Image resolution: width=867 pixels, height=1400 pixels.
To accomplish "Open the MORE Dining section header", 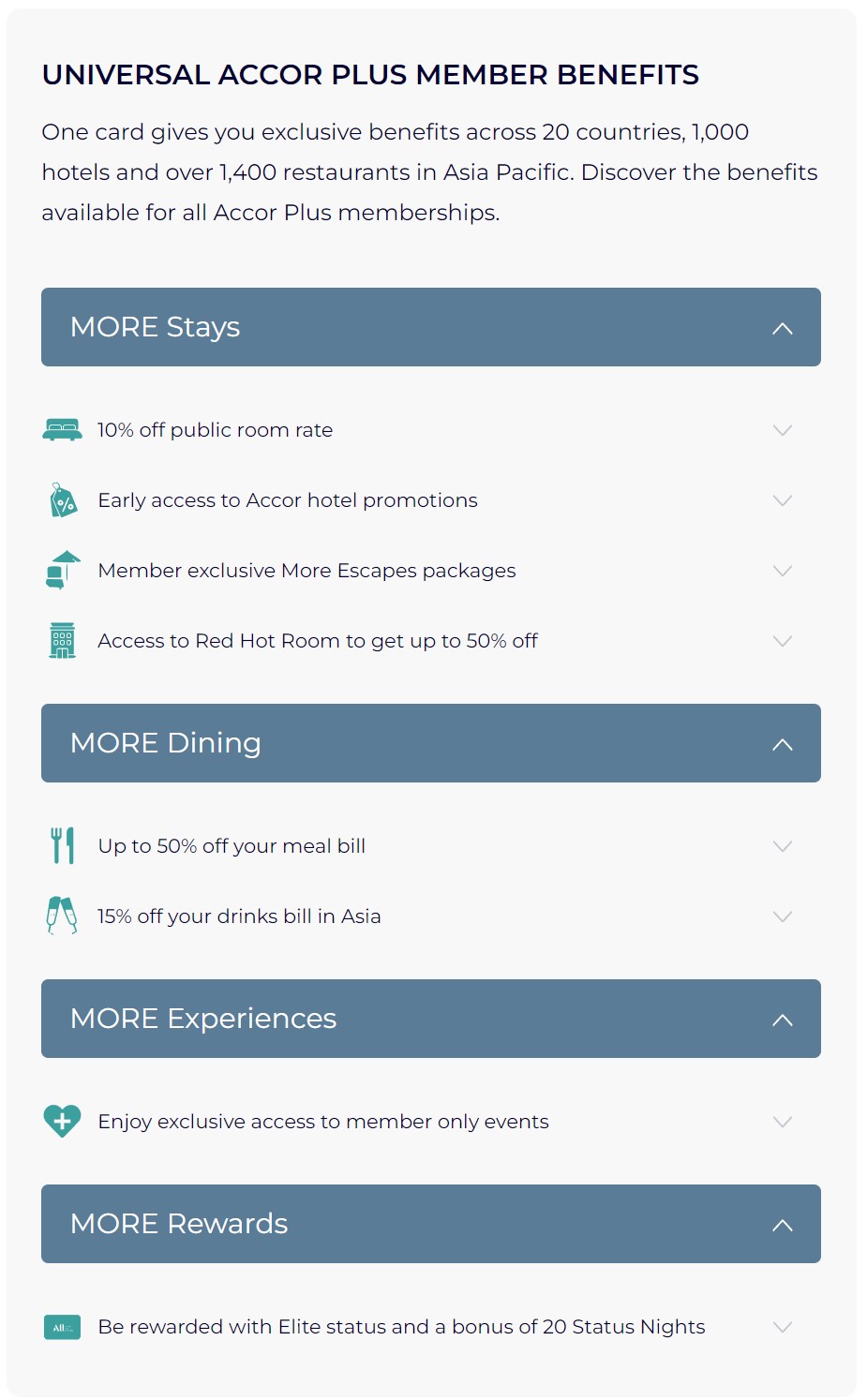I will pos(430,743).
